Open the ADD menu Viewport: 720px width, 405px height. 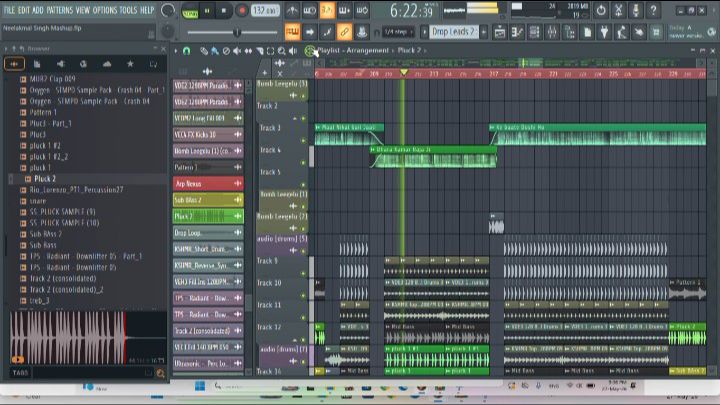[38, 10]
